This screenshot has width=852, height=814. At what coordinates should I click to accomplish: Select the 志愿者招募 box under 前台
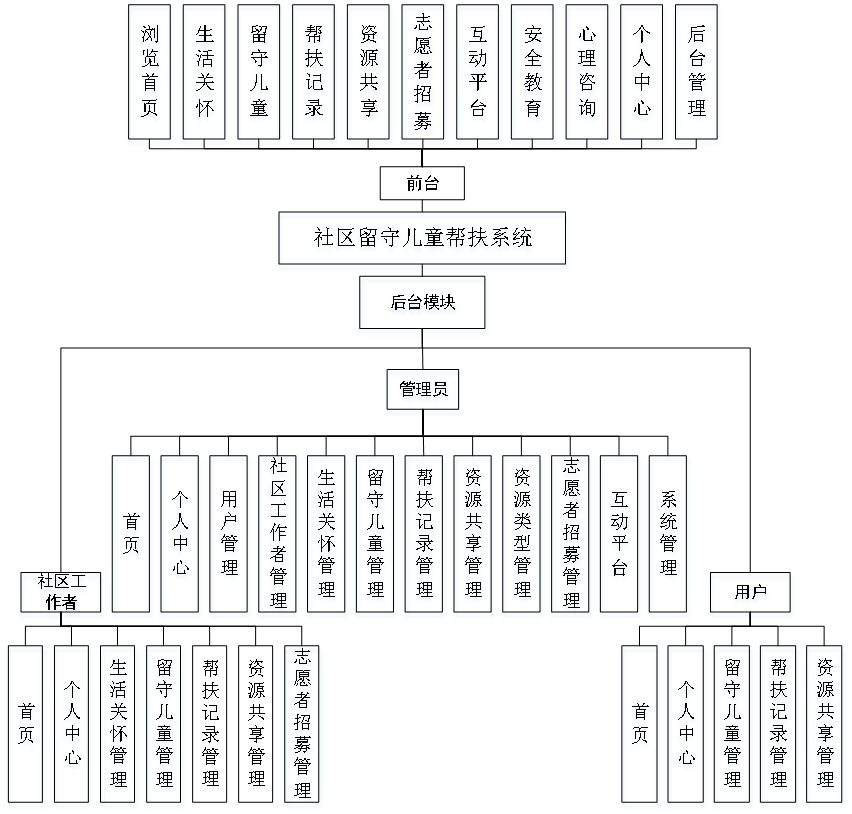point(423,72)
